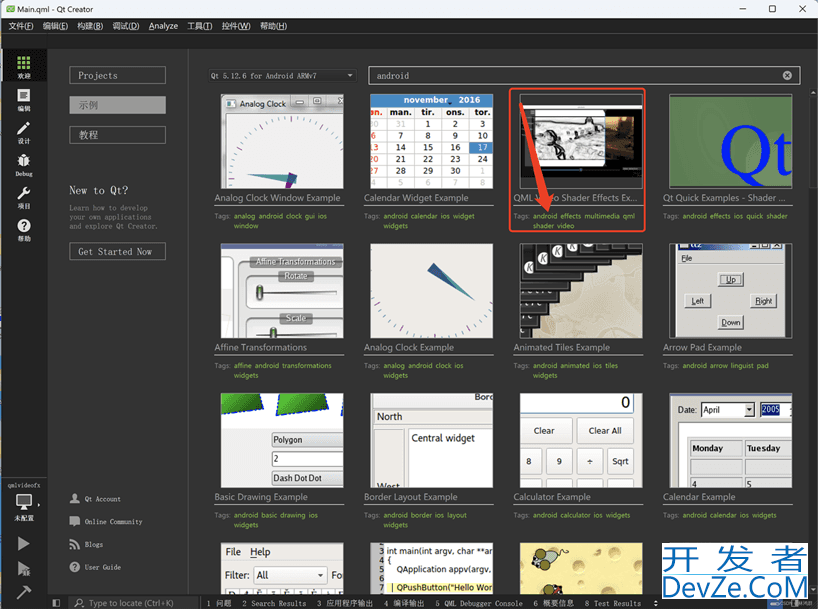Open the Qt Account link
This screenshot has height=609, width=818.
[103, 499]
